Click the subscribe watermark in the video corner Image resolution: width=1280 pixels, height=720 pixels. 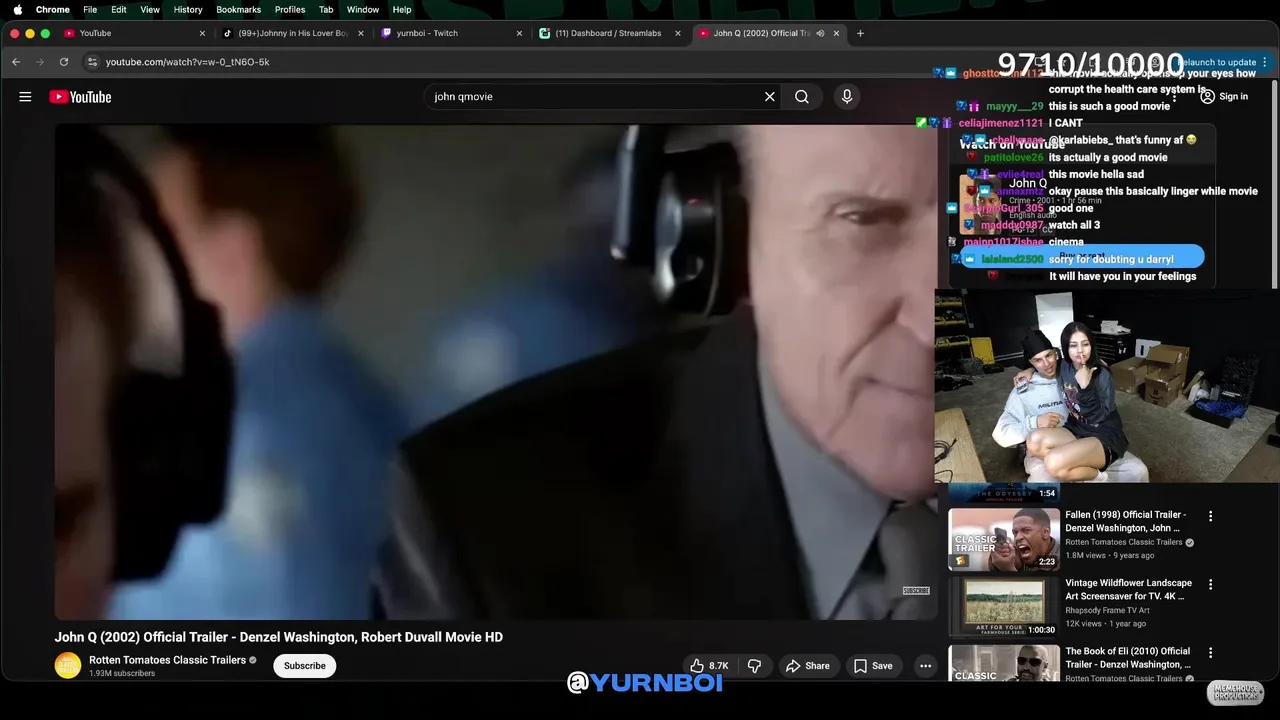pyautogui.click(x=916, y=591)
